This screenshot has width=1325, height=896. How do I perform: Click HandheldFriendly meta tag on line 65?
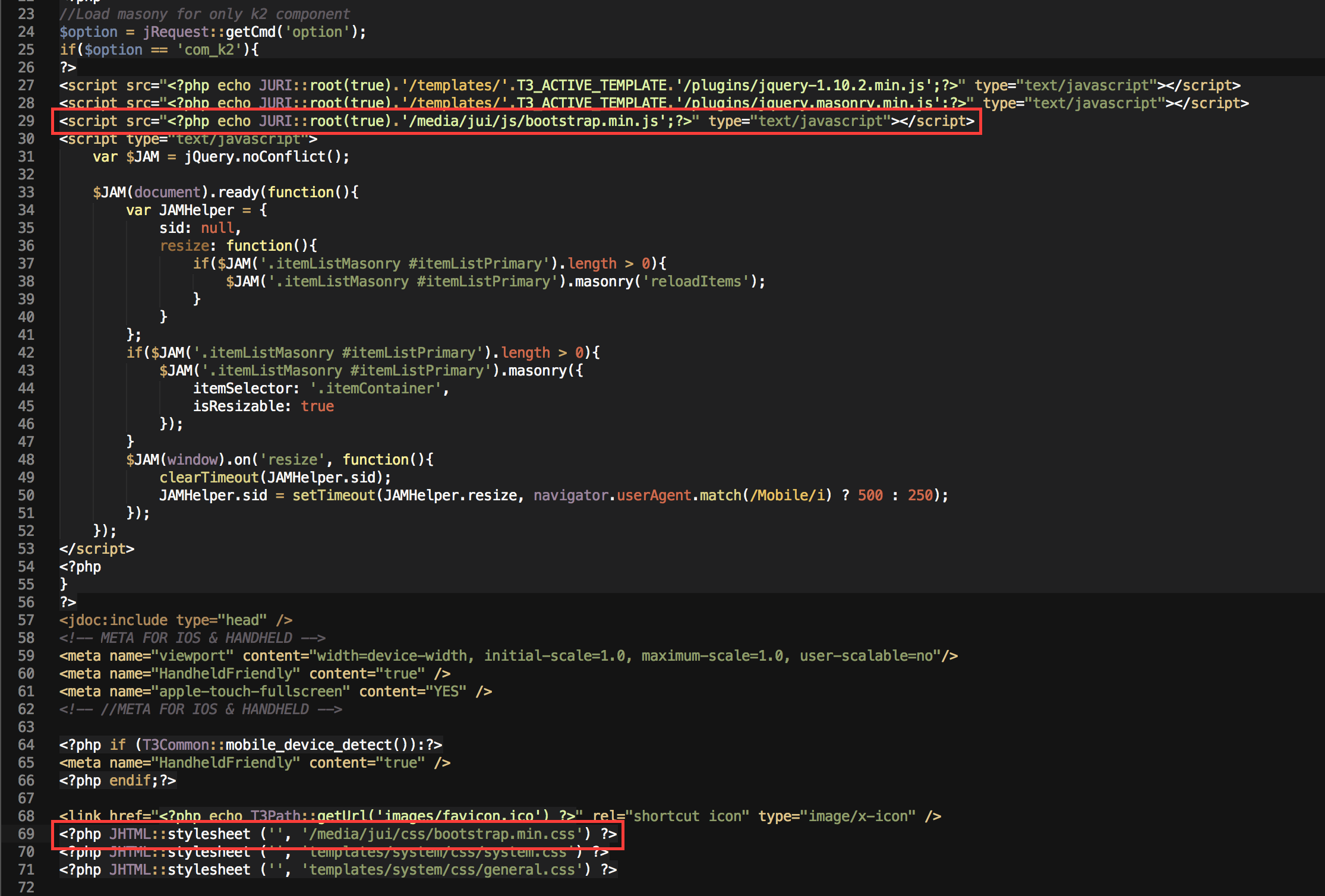255,763
